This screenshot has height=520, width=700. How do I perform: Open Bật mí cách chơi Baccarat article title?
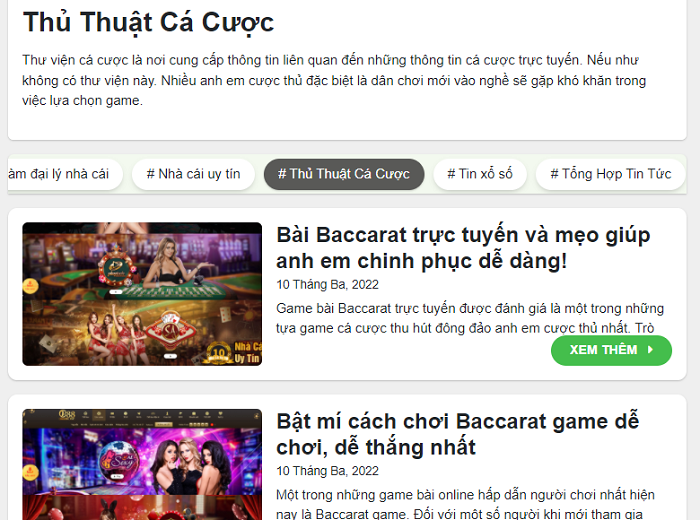coord(458,434)
